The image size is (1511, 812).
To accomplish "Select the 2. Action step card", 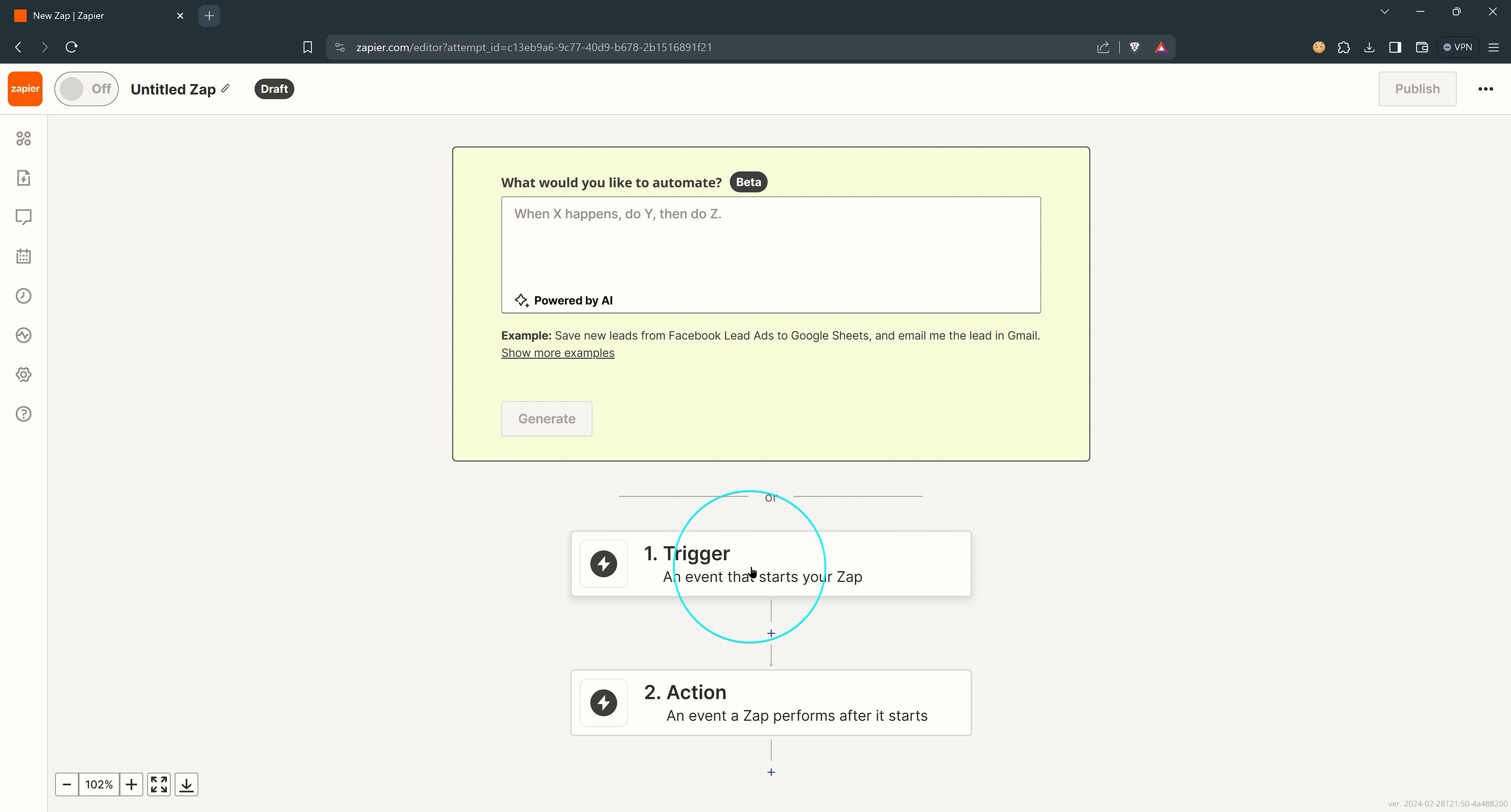I will 771,703.
